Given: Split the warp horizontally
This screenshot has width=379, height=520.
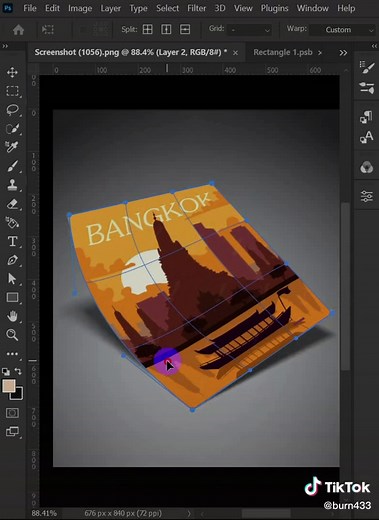Looking at the screenshot, I should (185, 29).
